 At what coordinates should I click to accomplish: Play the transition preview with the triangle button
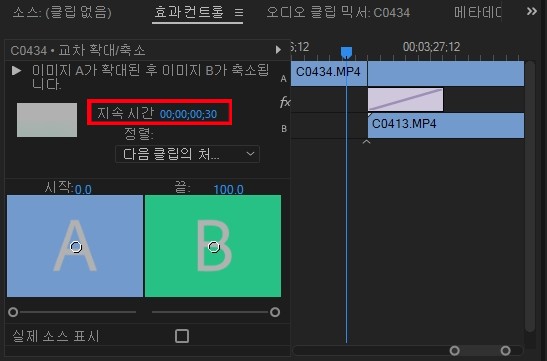16,71
